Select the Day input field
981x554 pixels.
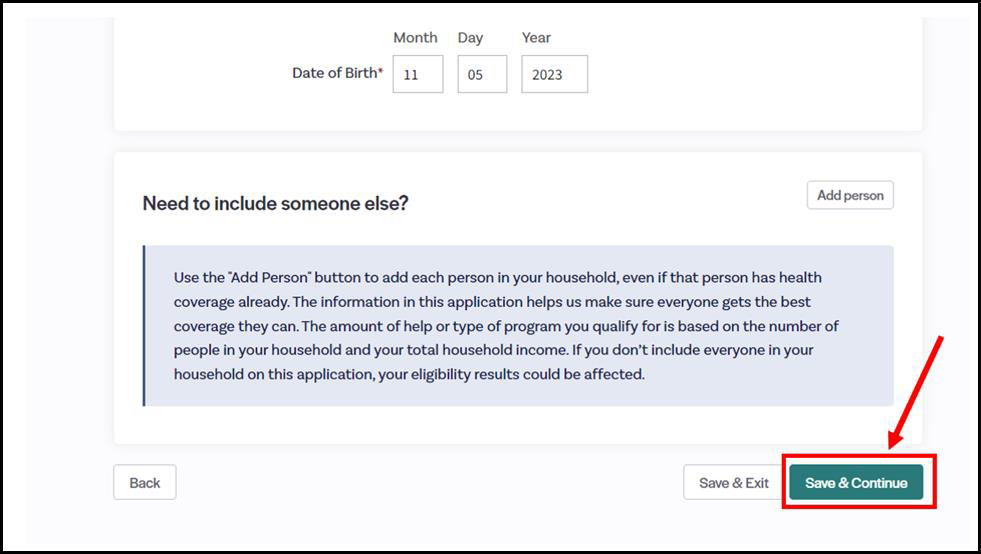click(x=482, y=75)
